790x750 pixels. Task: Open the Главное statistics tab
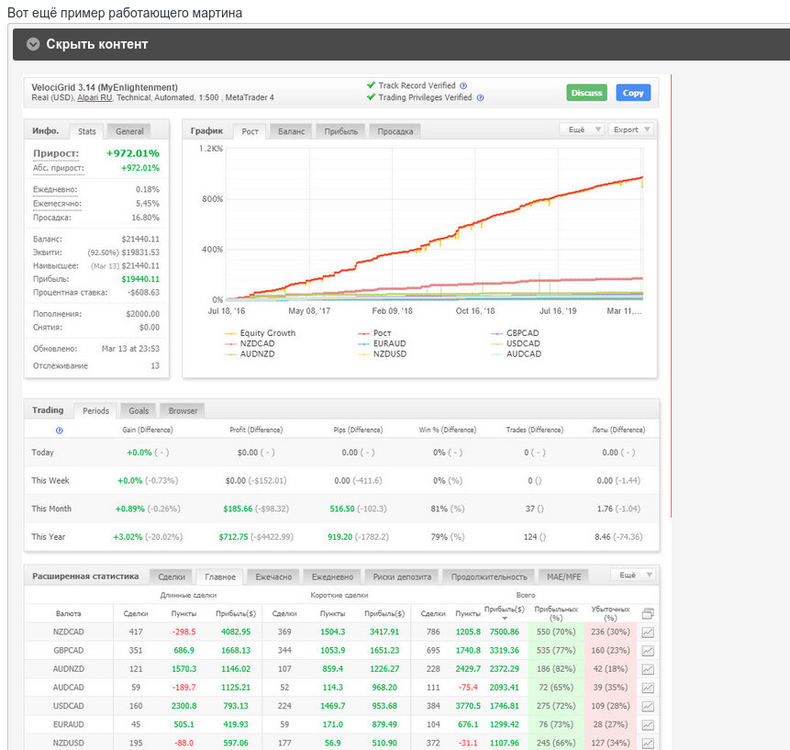coord(220,577)
